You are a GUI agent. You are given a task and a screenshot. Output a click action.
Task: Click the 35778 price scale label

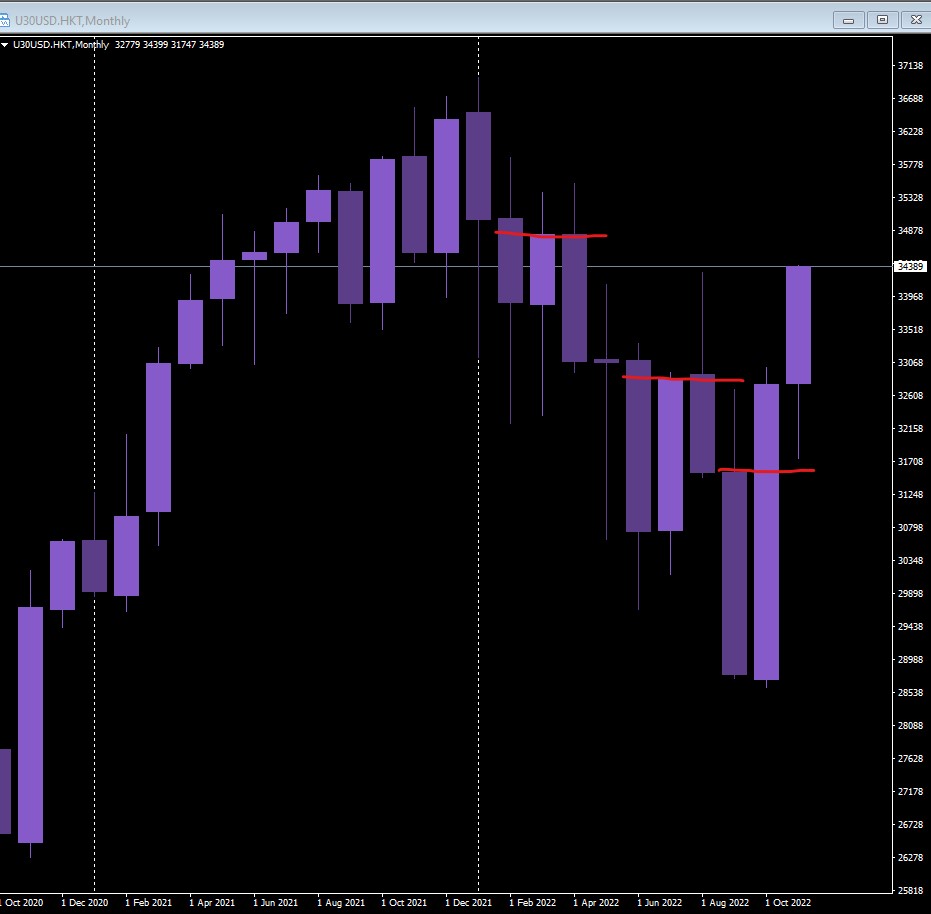click(910, 165)
